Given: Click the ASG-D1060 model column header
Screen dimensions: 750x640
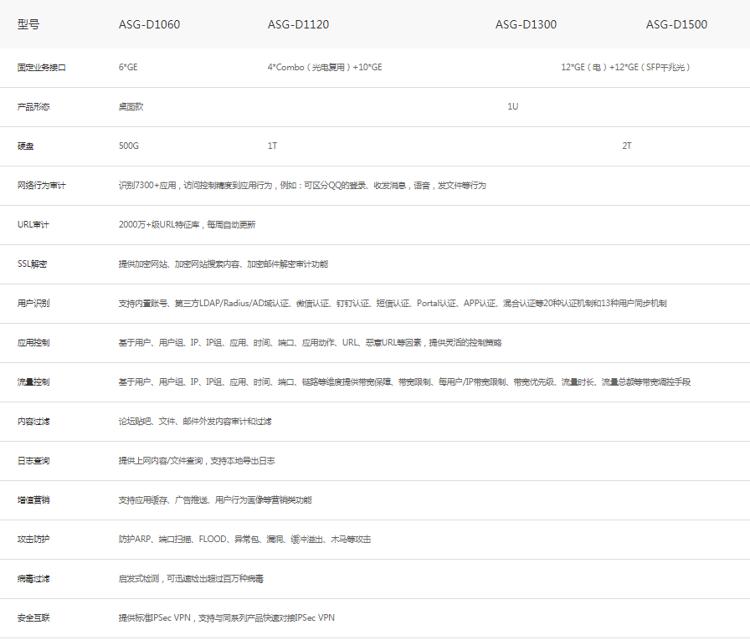Looking at the screenshot, I should pos(149,24).
